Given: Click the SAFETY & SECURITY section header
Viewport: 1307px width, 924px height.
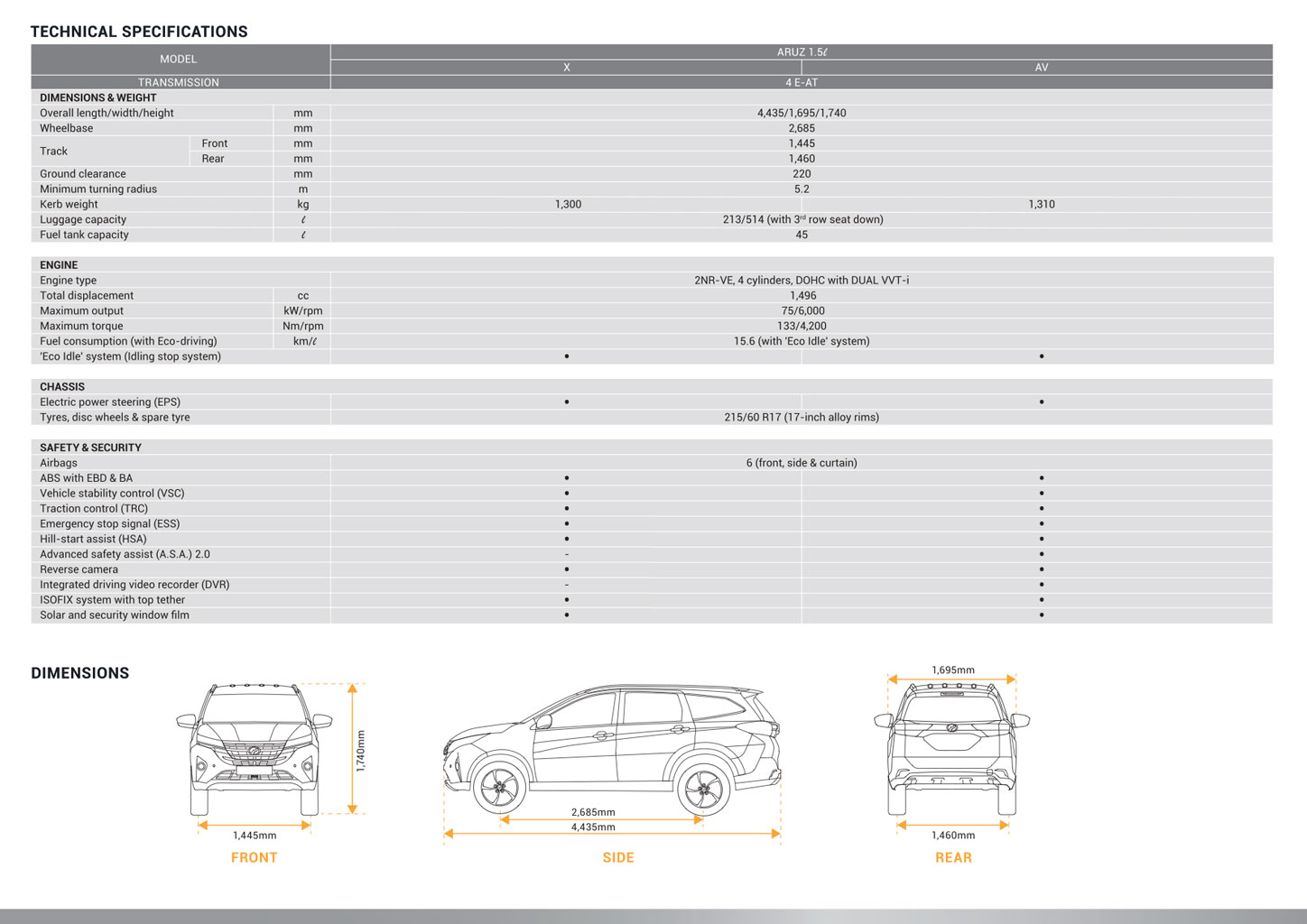Looking at the screenshot, I should (90, 448).
